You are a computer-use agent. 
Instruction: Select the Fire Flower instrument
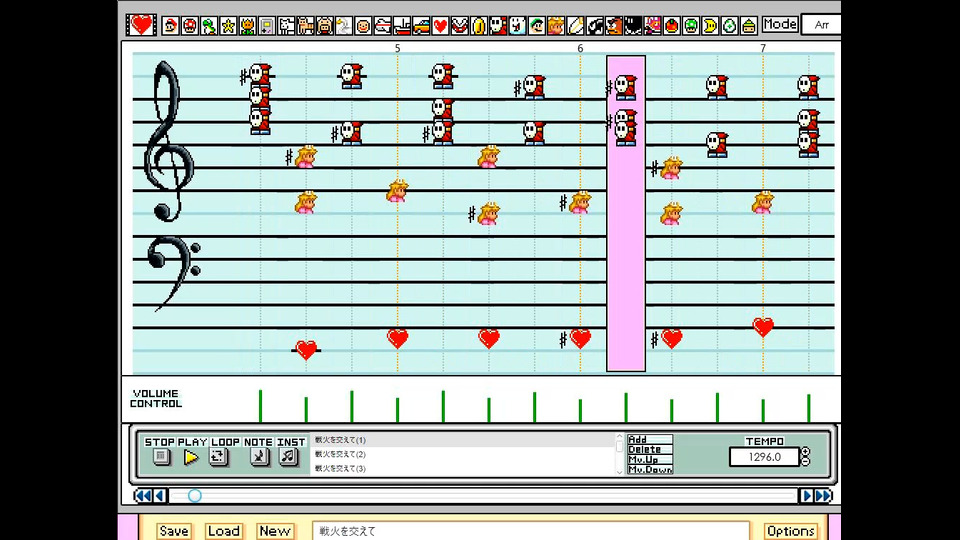[x=247, y=26]
